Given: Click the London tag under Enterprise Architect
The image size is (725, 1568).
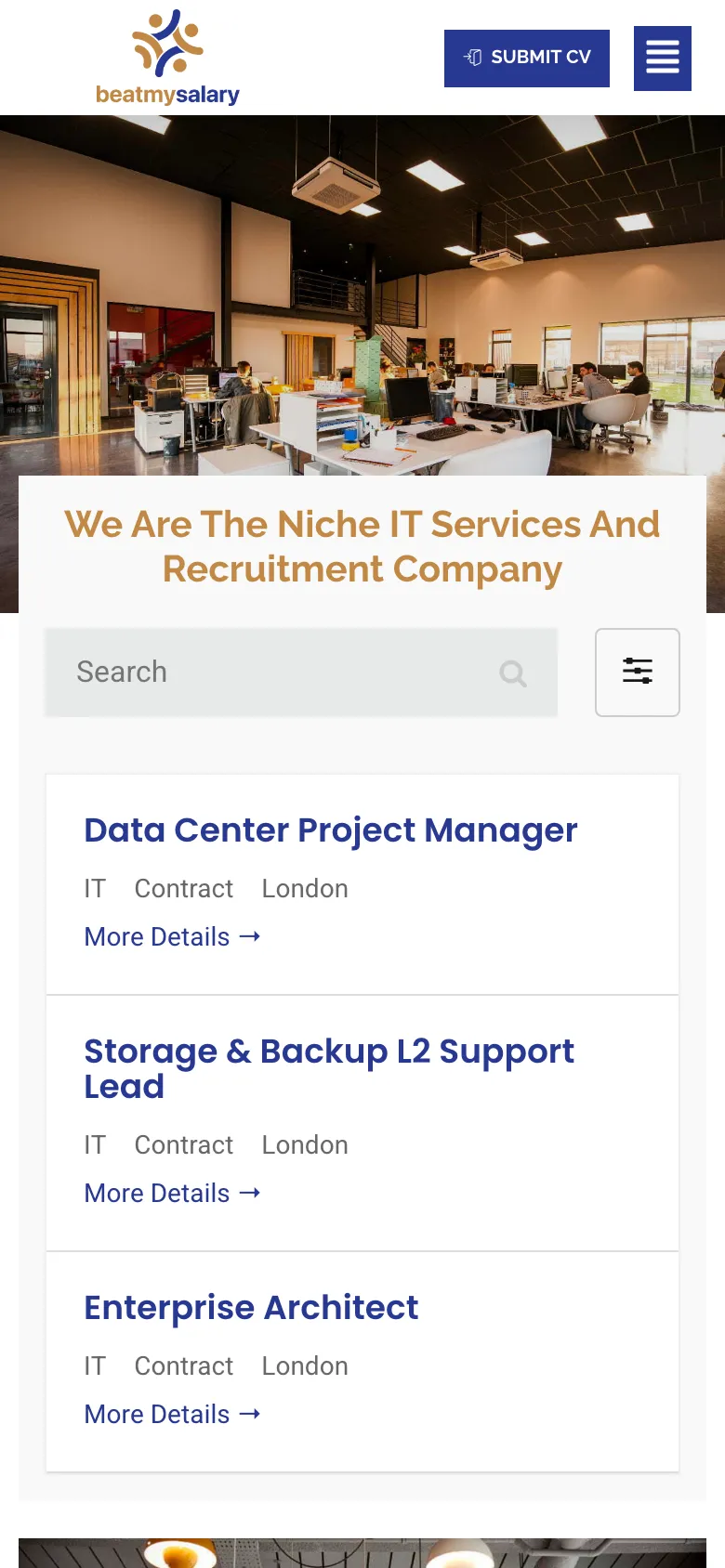Looking at the screenshot, I should [x=305, y=1366].
